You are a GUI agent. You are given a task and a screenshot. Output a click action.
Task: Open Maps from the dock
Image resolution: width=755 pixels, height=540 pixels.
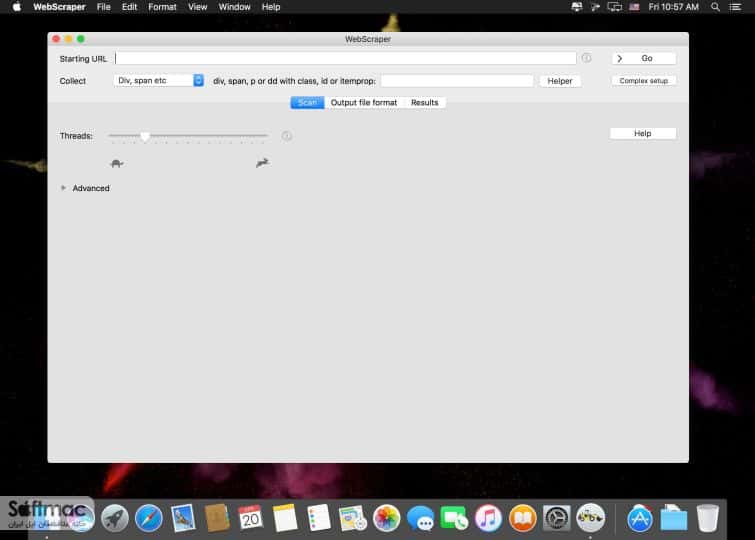(352, 518)
